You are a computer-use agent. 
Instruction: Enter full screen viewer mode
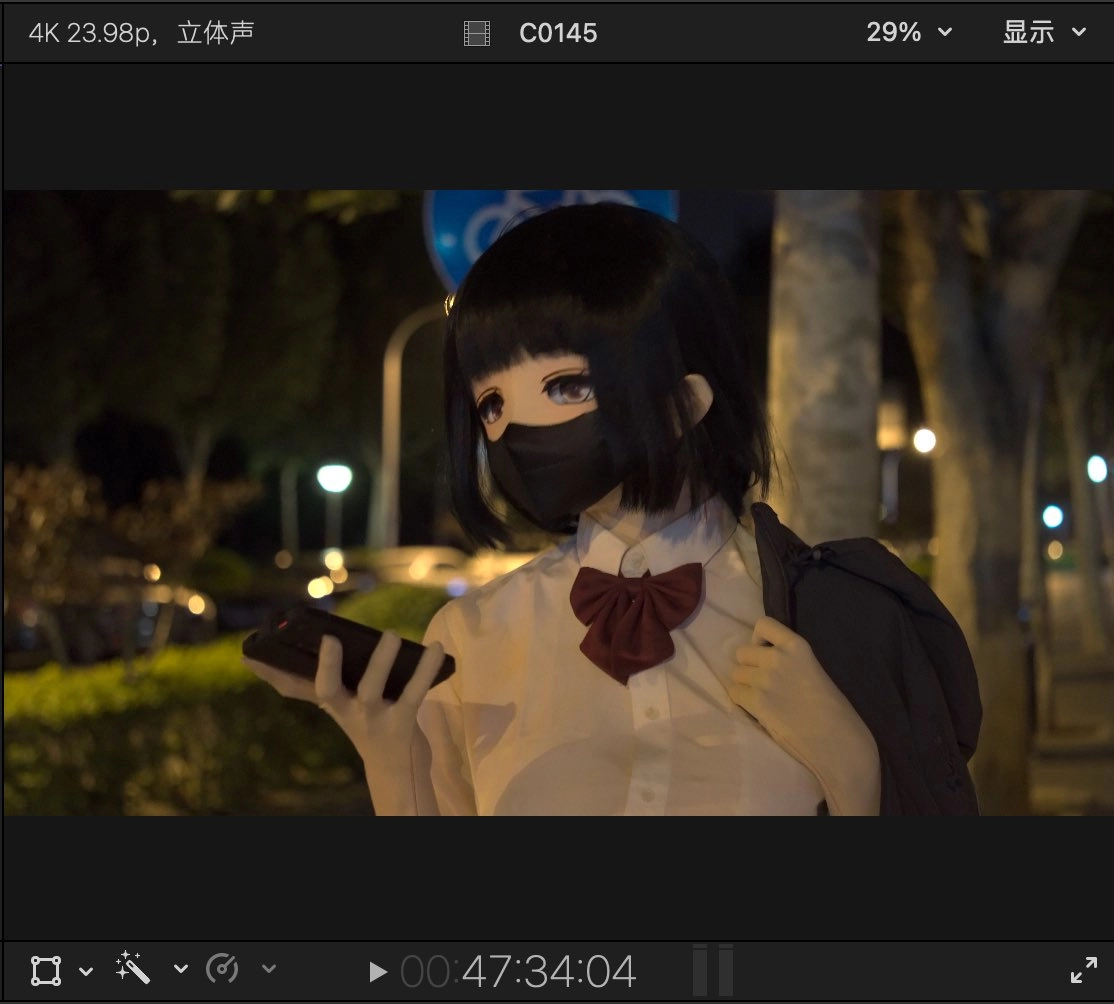(1083, 970)
